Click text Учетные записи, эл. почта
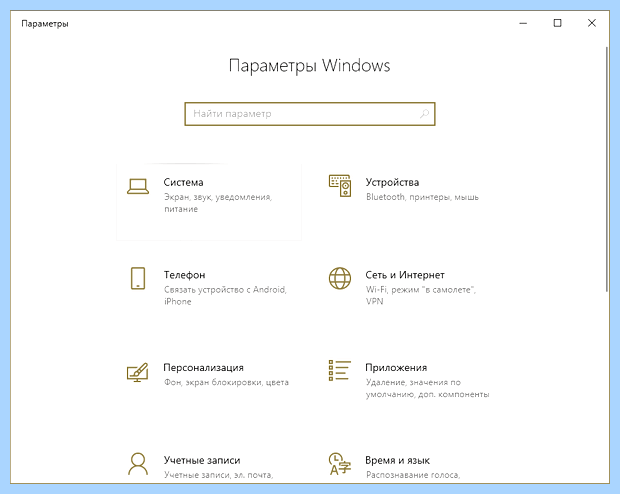Image resolution: width=620 pixels, height=494 pixels. coord(219,475)
